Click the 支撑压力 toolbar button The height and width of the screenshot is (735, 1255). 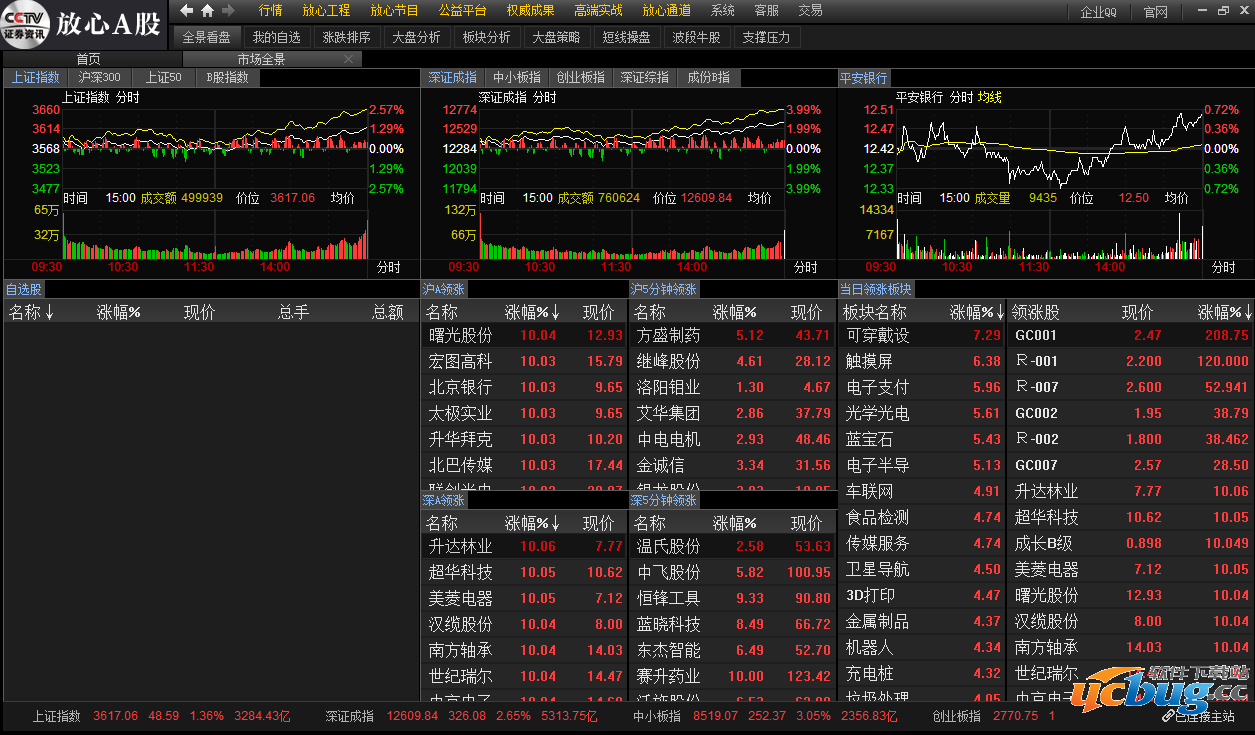(x=766, y=37)
